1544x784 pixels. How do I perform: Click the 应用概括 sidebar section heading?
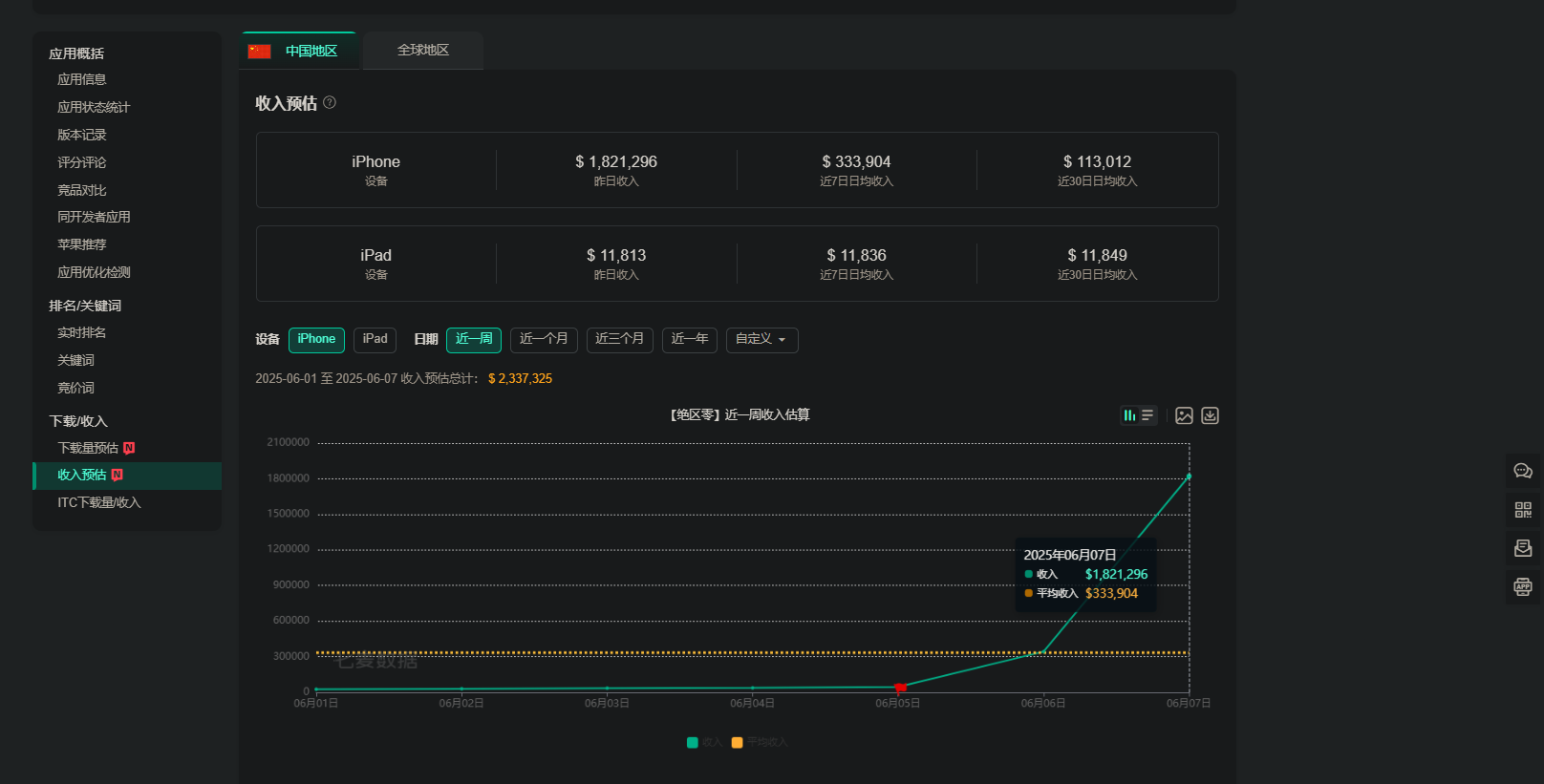click(x=76, y=54)
